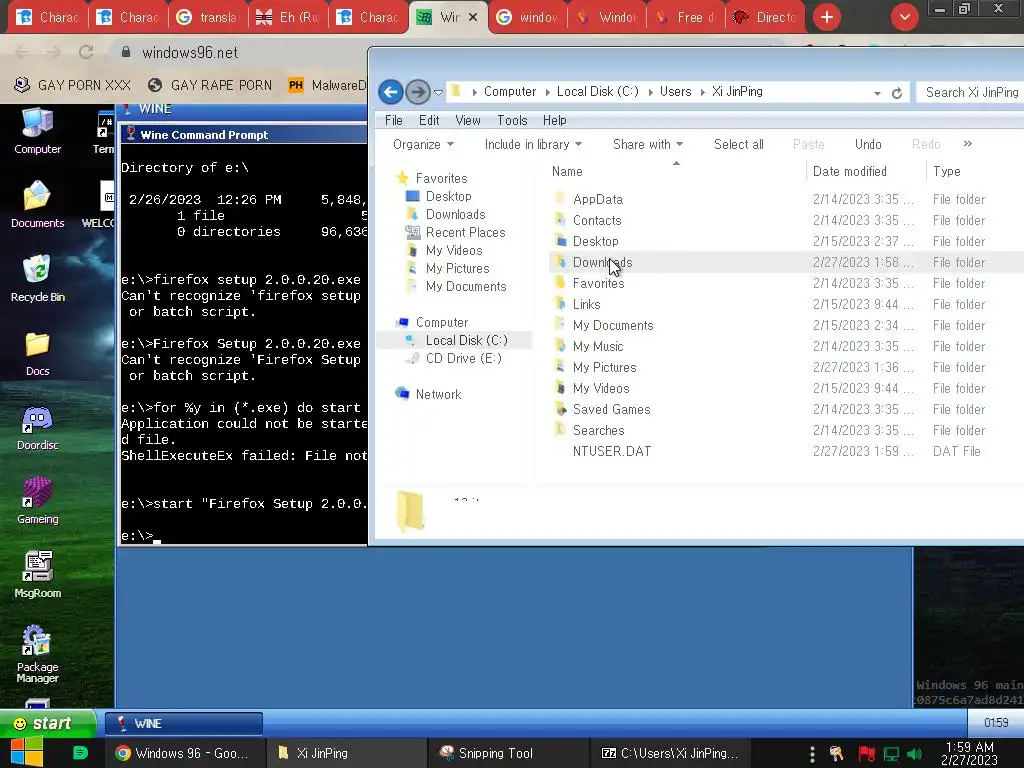Screen dimensions: 1024x768
Task: Click Undo in Explorer toolbar
Action: point(868,144)
